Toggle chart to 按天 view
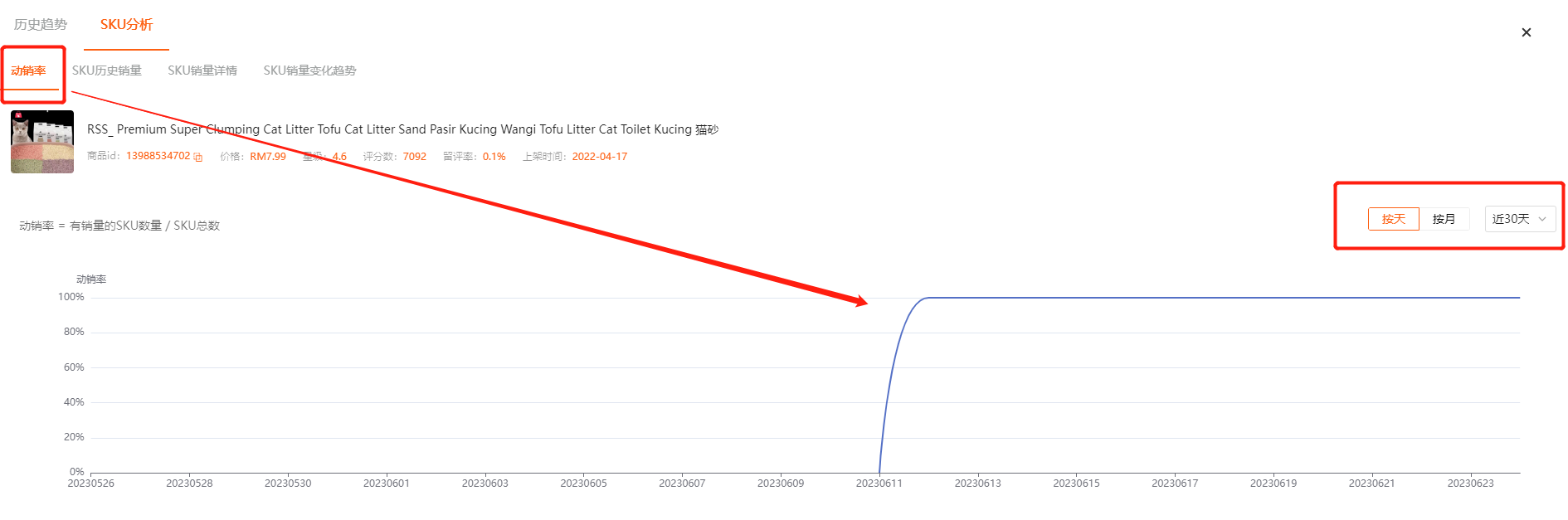The width and height of the screenshot is (1568, 520). tap(1394, 219)
